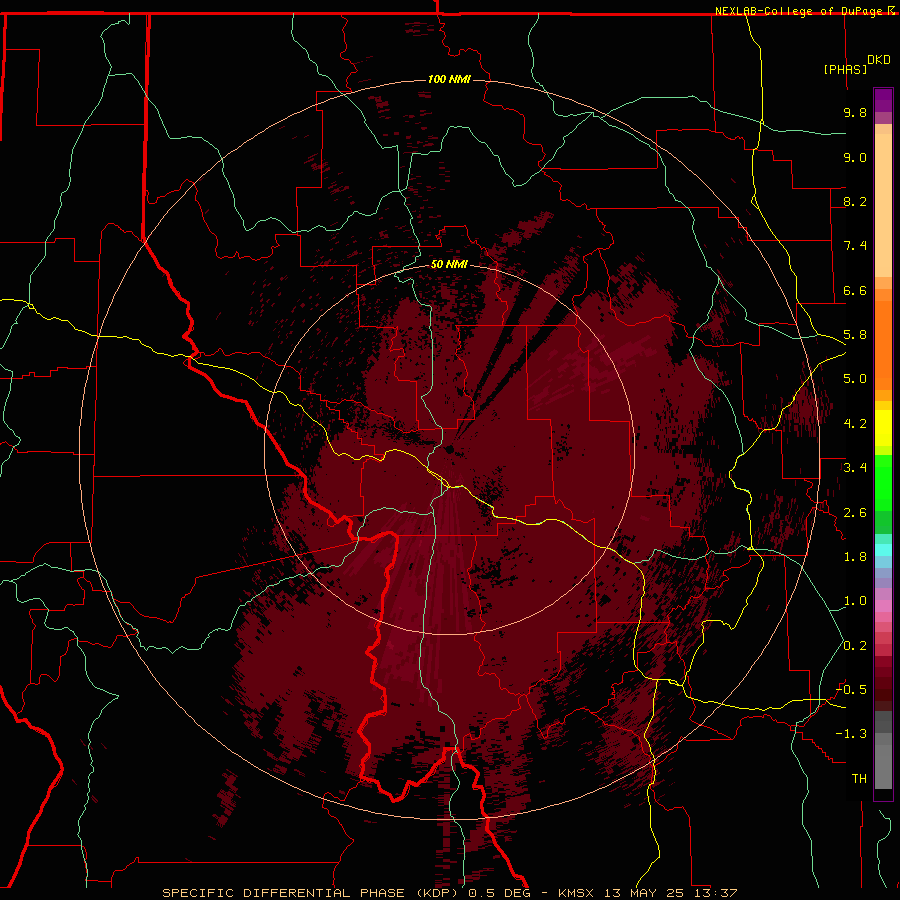Click the -0.5 value on color scale

click(852, 690)
